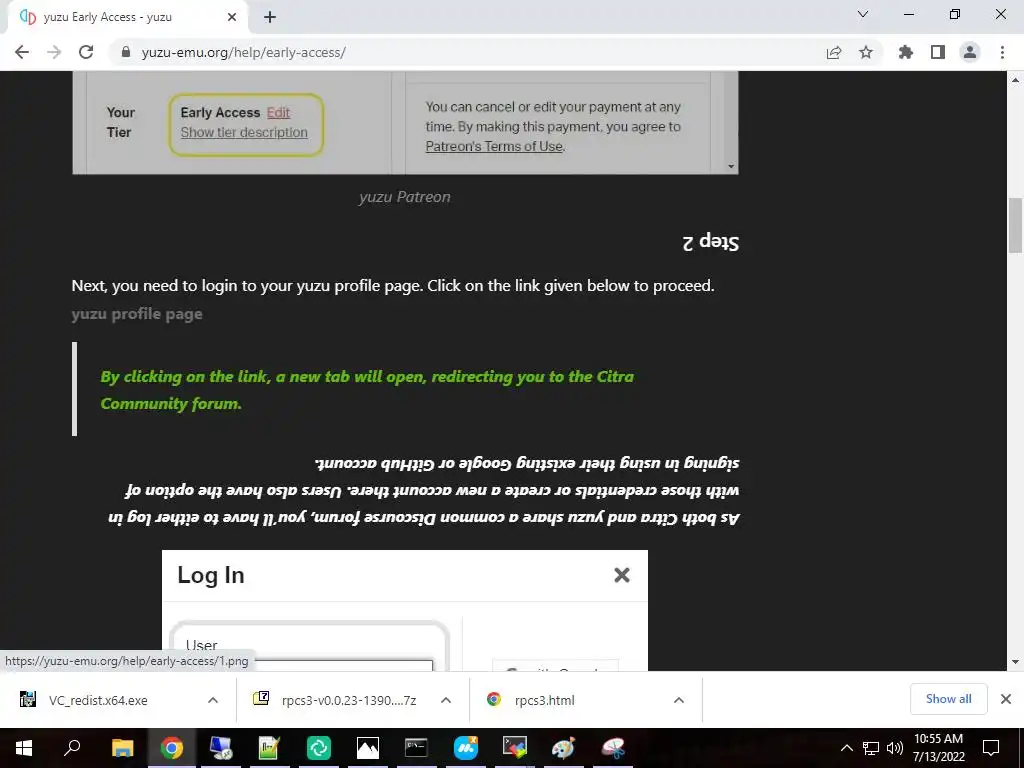Click the Log In screenshot image

(405, 611)
